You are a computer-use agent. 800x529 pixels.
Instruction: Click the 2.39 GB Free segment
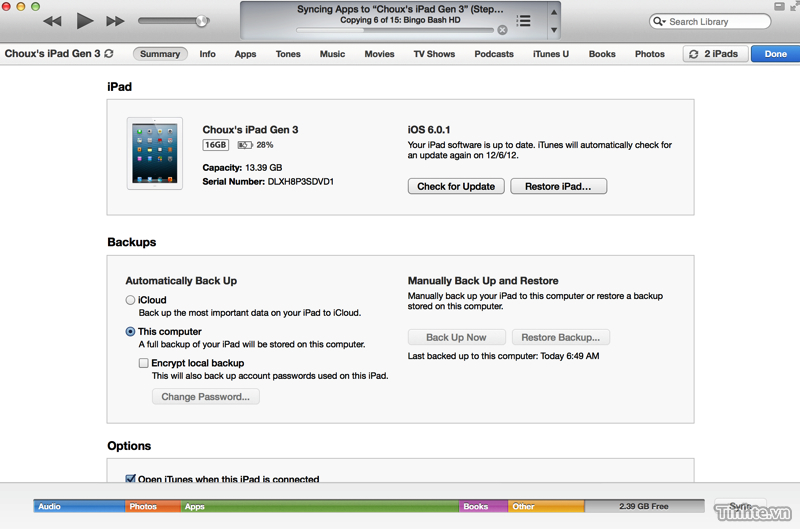click(644, 506)
